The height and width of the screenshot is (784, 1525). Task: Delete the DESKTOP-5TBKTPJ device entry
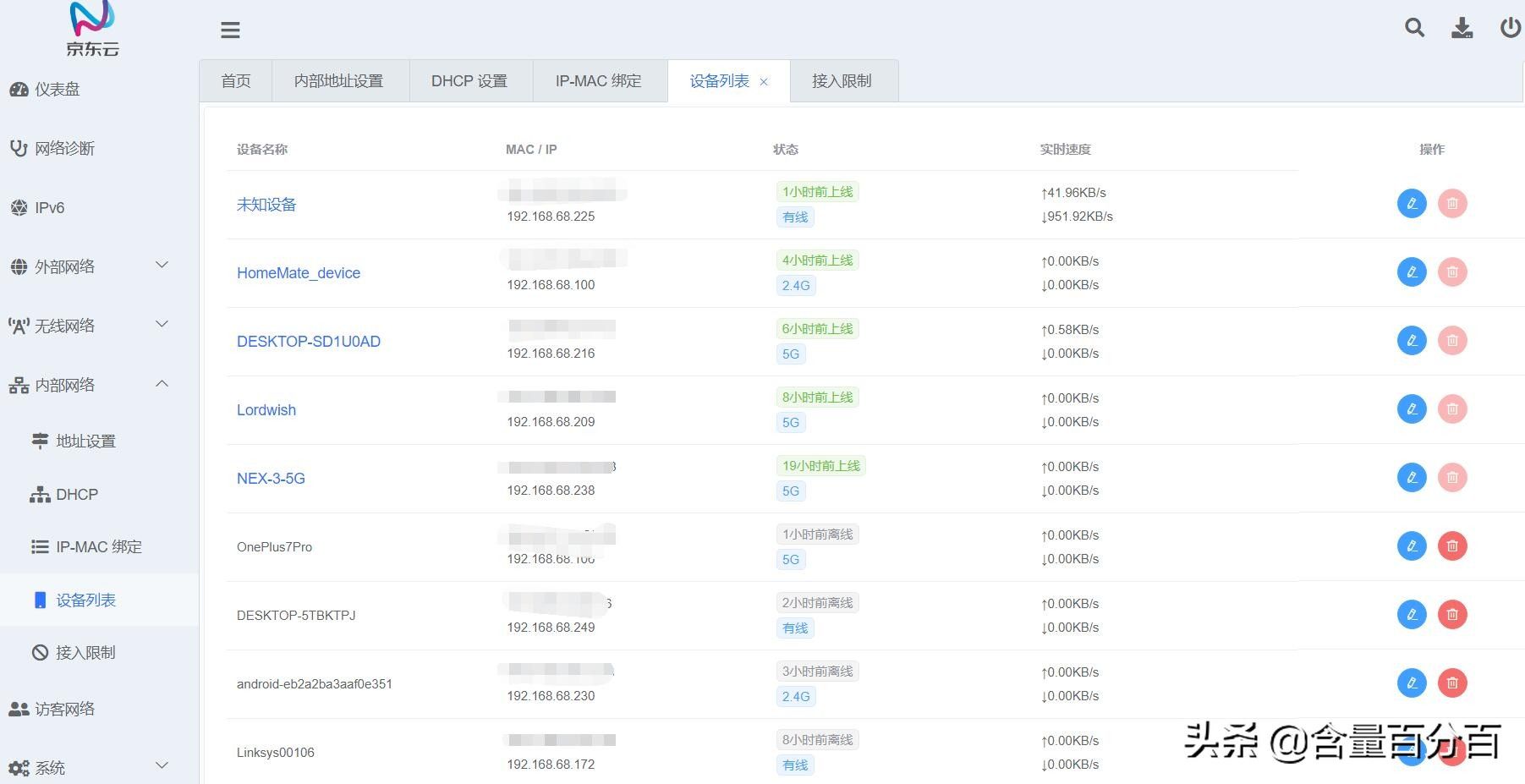click(x=1452, y=615)
